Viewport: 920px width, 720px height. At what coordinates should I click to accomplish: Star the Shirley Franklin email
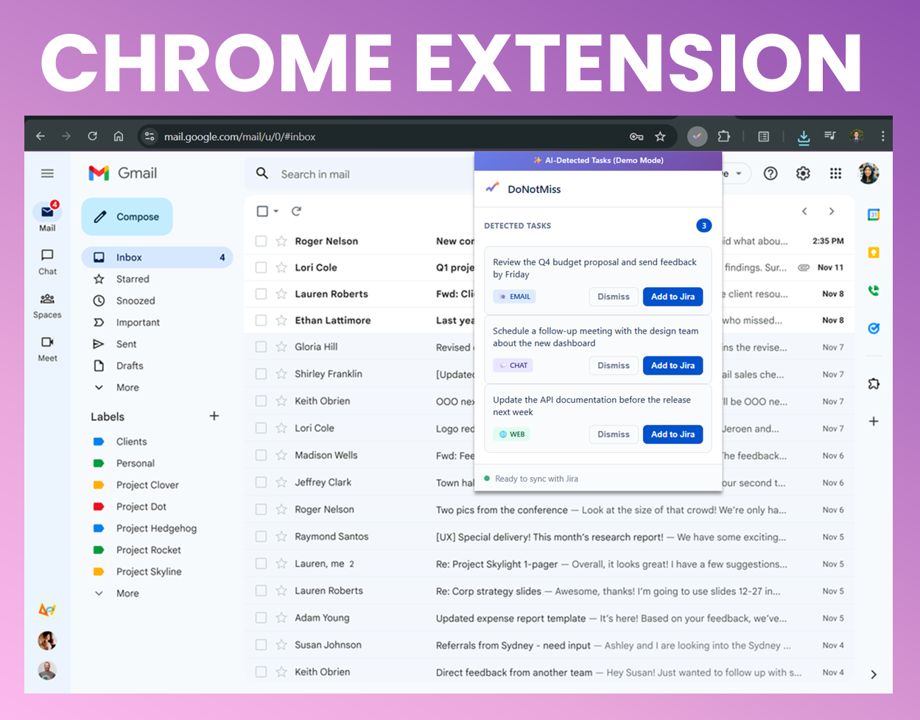coord(282,374)
